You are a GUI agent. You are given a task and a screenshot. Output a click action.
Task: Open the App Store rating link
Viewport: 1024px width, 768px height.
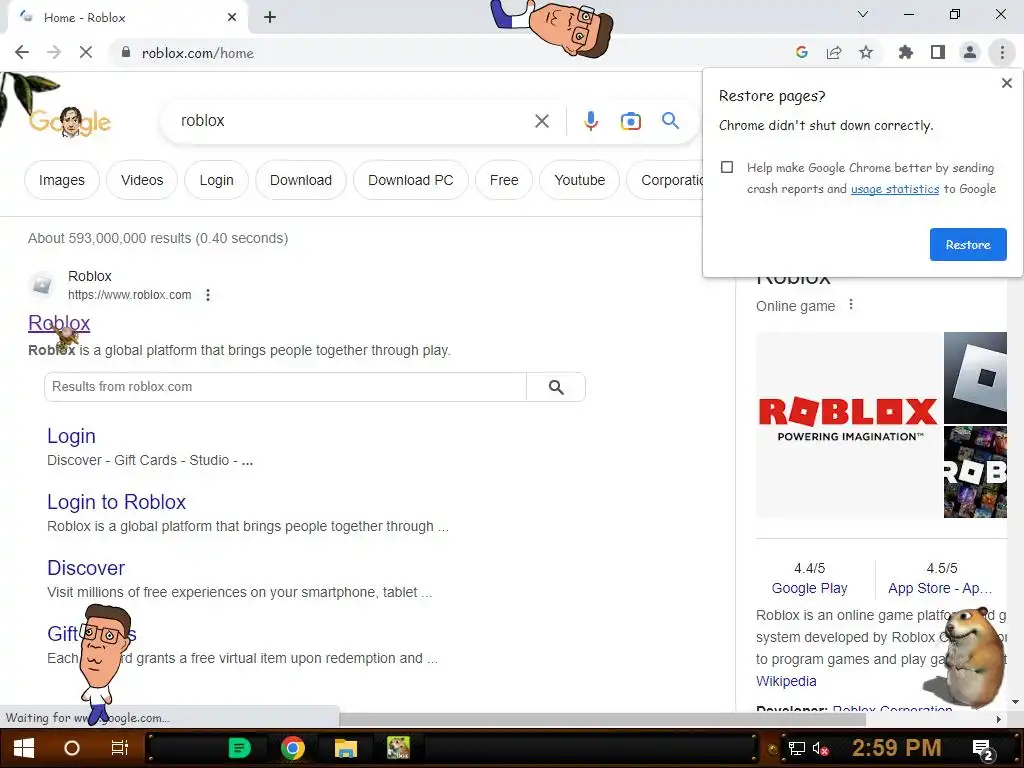click(940, 588)
